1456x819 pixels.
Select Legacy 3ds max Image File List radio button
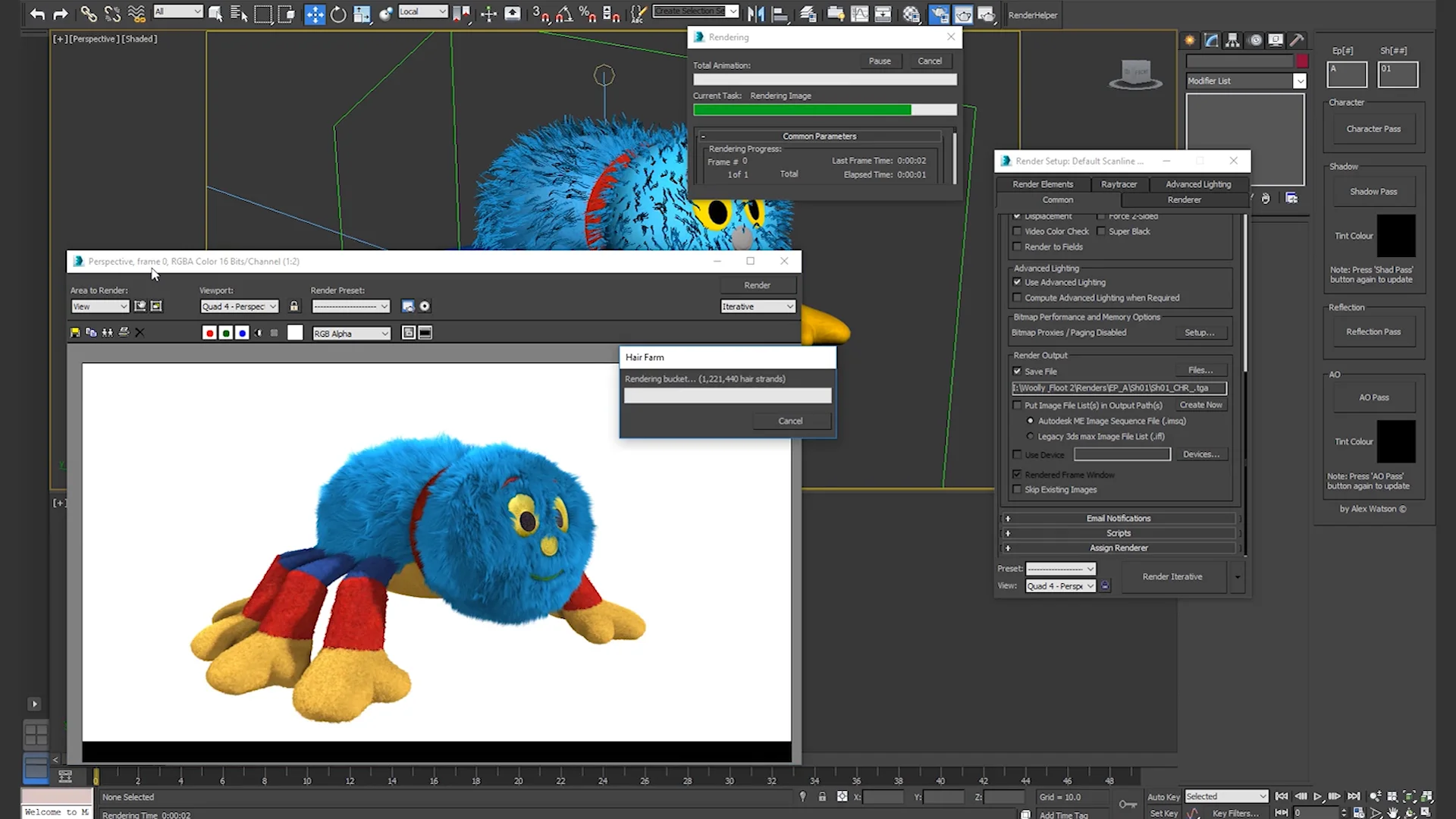[x=1030, y=436]
